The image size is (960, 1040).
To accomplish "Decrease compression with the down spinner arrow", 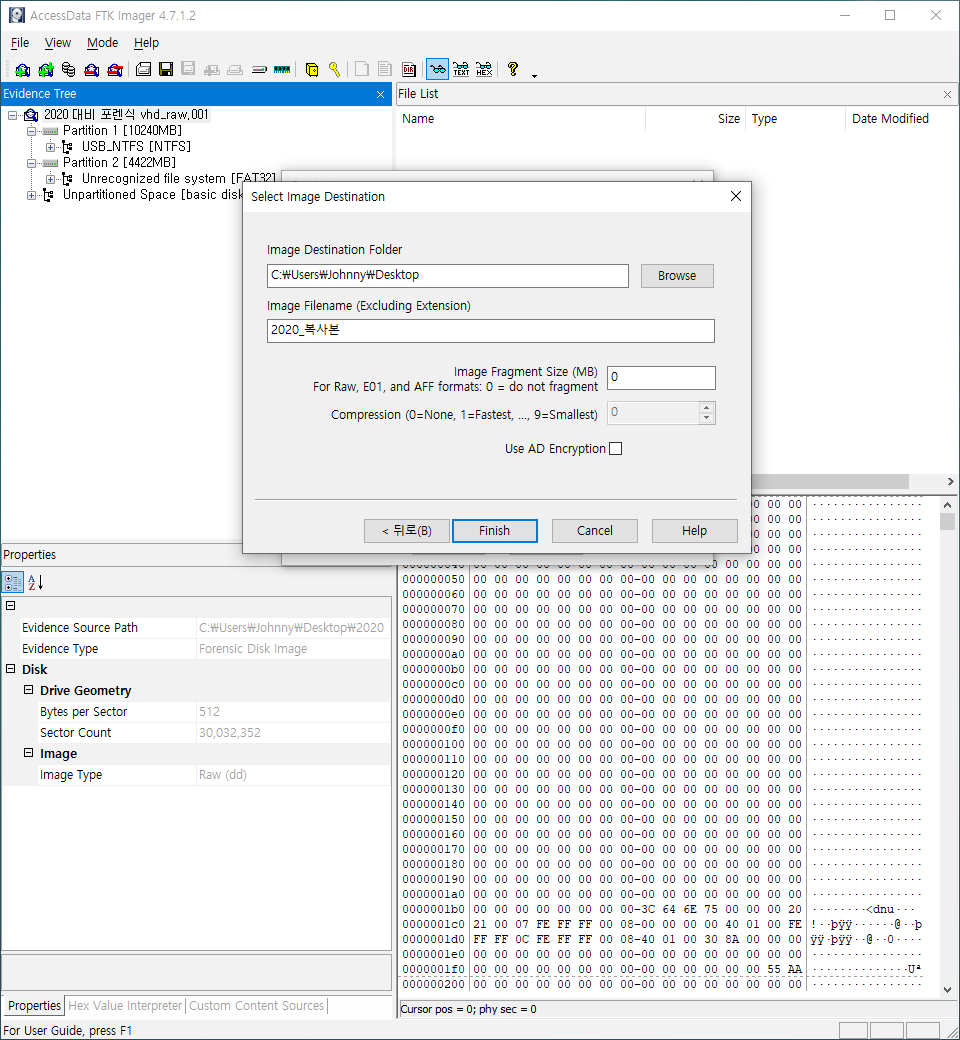I will coord(707,418).
